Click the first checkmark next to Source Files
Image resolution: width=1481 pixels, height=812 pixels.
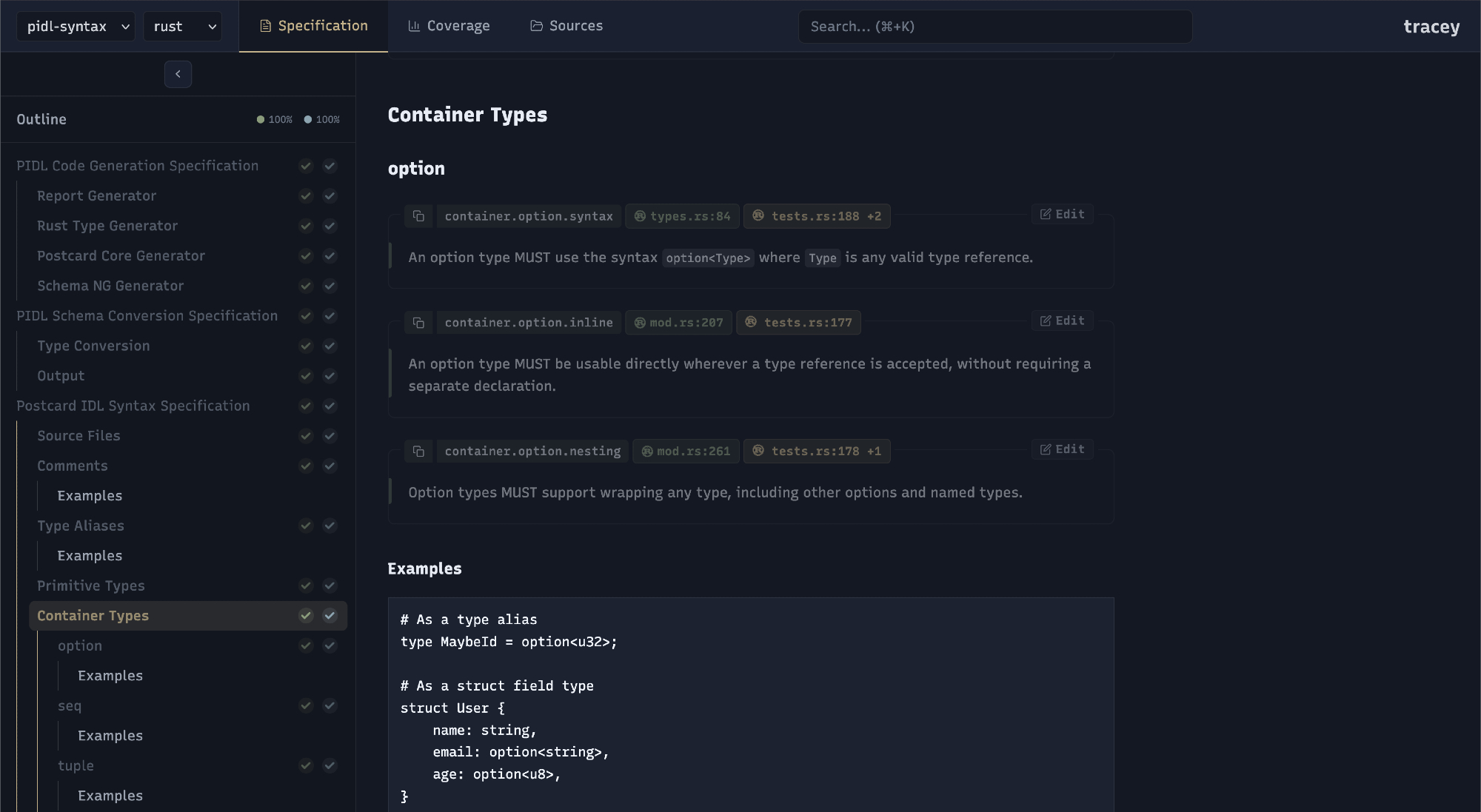coord(306,436)
